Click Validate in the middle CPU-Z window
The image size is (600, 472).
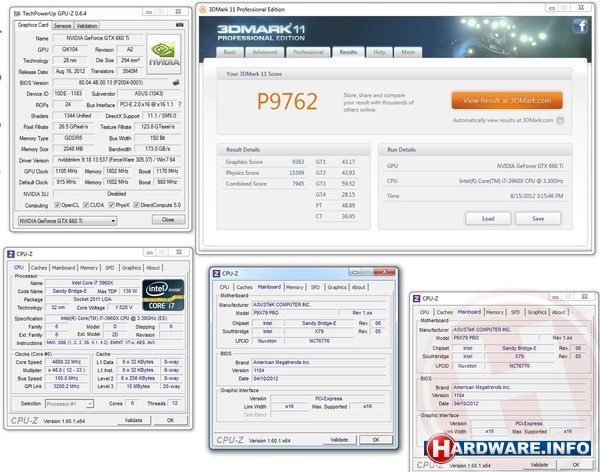[x=339, y=440]
